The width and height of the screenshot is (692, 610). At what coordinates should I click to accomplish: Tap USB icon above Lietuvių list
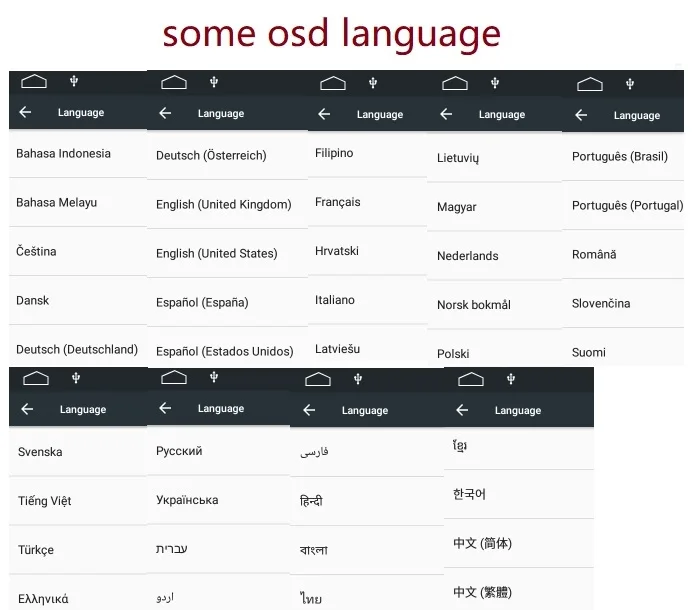point(495,83)
